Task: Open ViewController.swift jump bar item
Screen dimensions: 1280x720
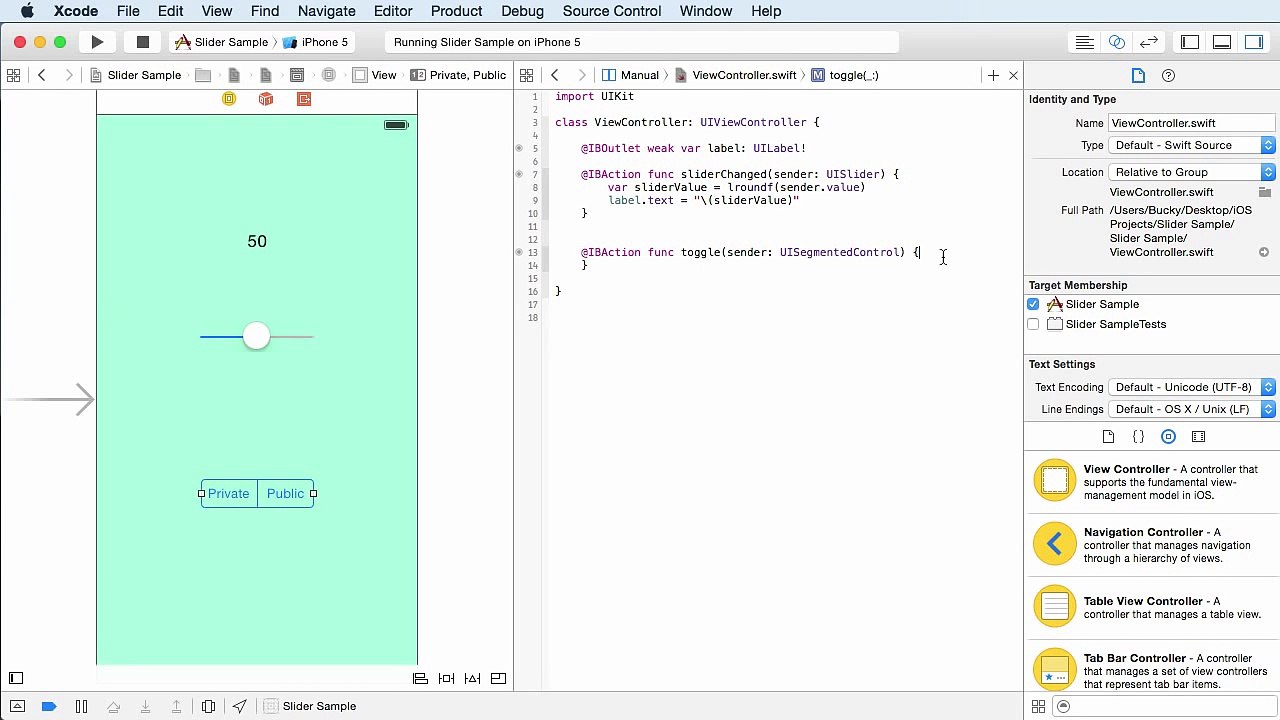Action: tap(736, 75)
